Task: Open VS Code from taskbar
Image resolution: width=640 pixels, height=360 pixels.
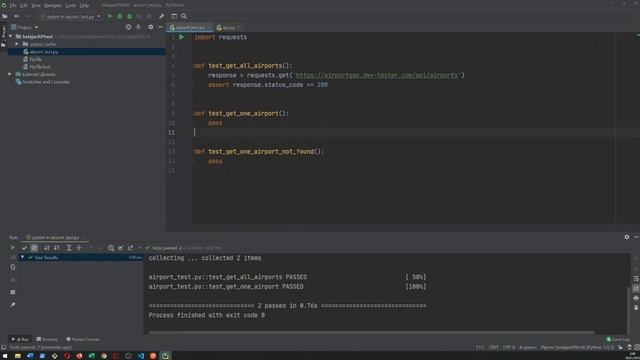Action: [x=141, y=356]
